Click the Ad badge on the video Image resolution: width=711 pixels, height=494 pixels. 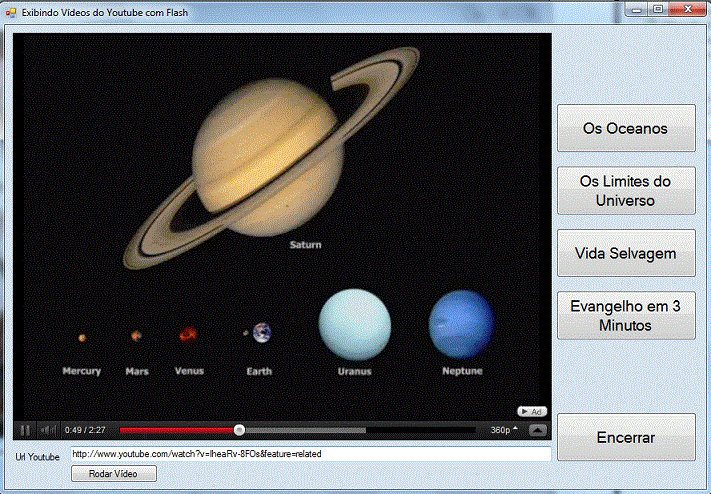click(532, 411)
